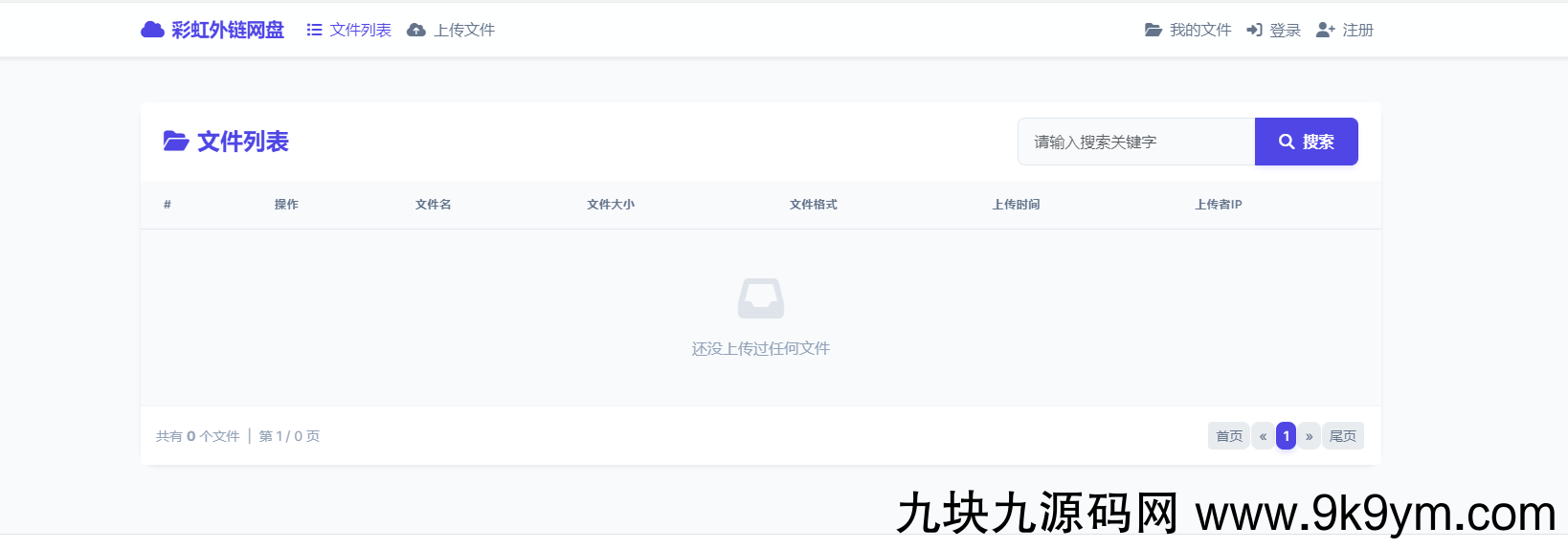
Task: Go to previous page with « arrow
Action: click(x=1263, y=436)
